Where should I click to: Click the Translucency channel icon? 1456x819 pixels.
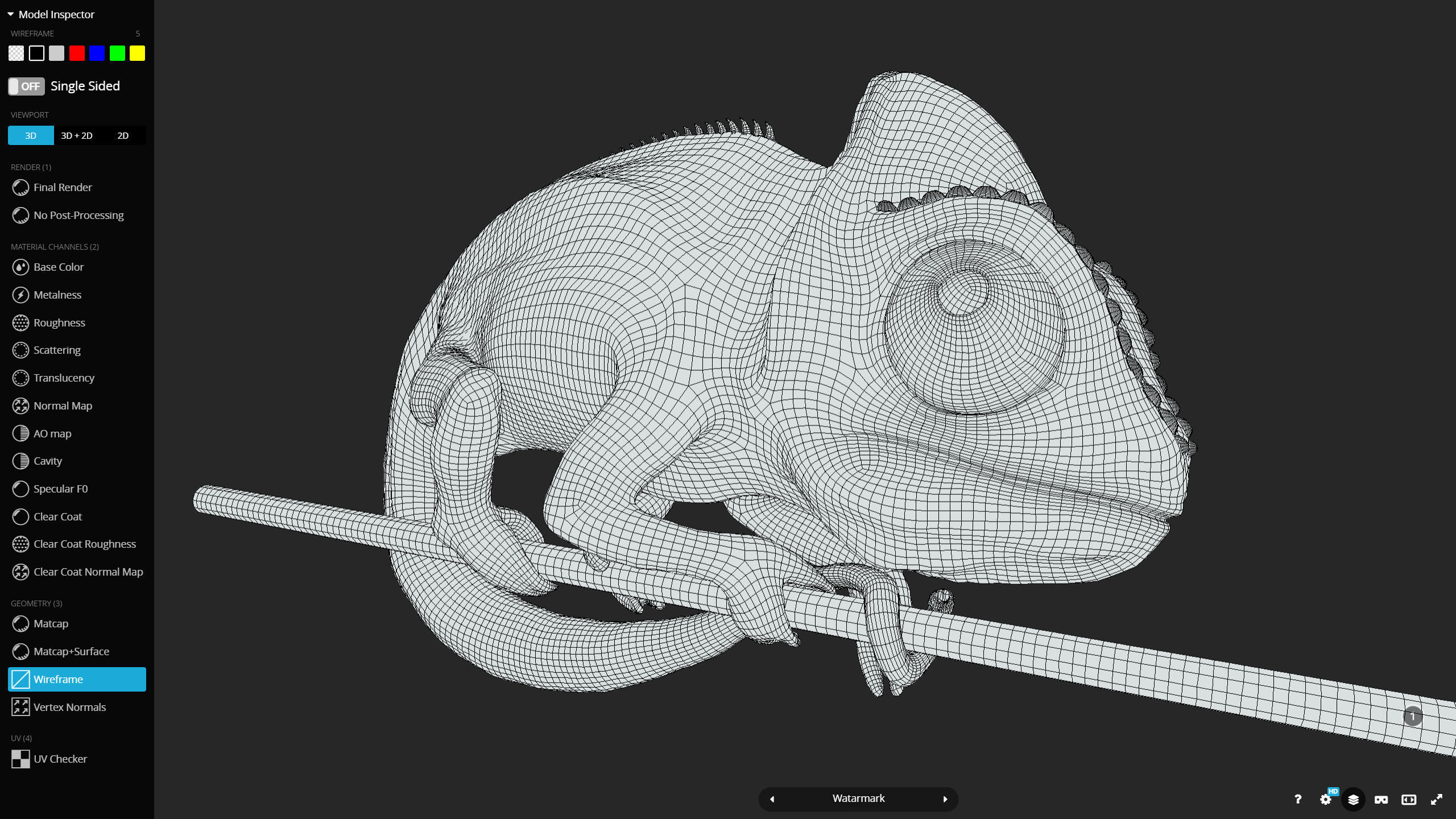[x=20, y=378]
